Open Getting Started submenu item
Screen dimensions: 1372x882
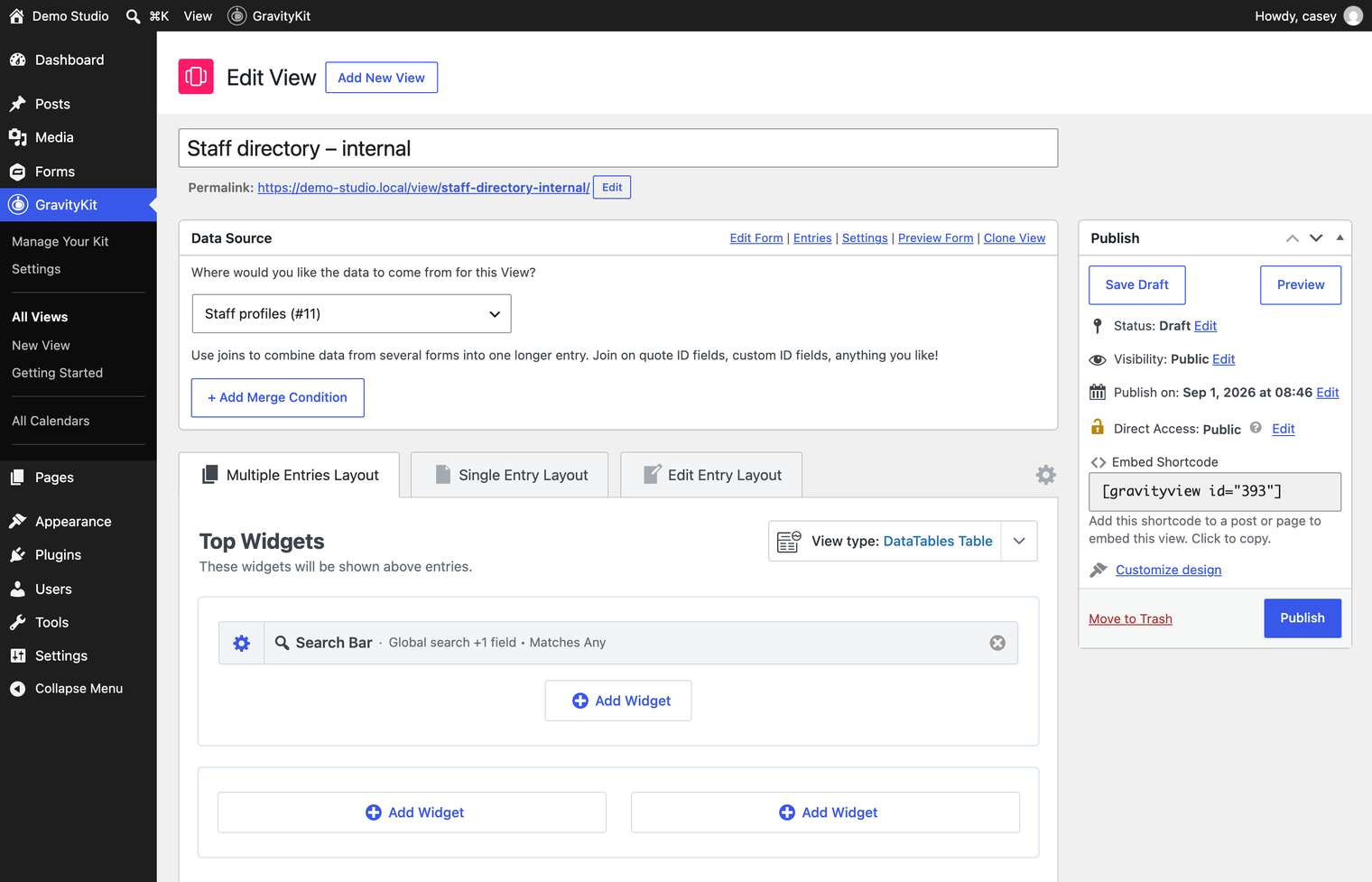pos(57,373)
